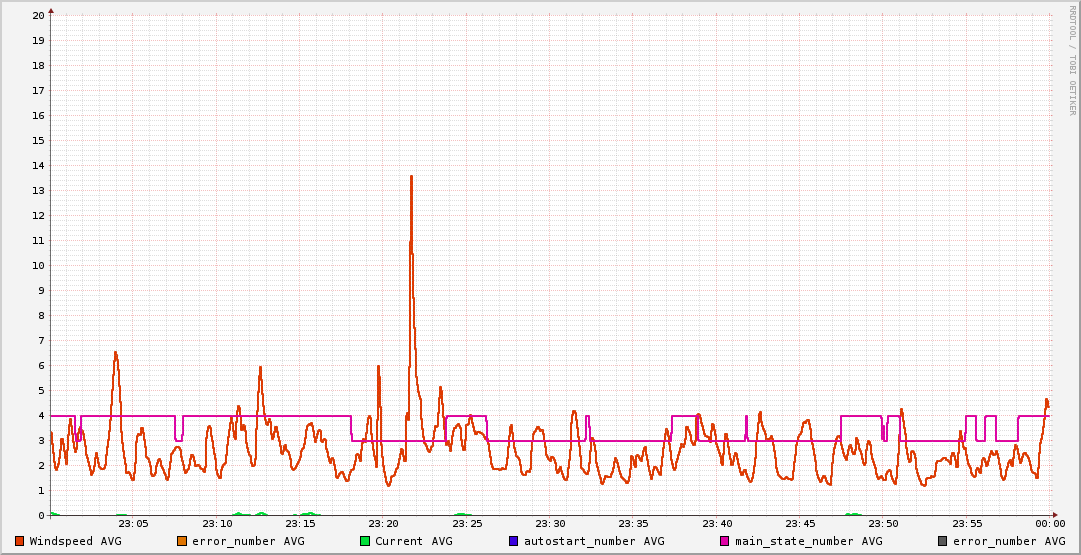The image size is (1081, 555).
Task: Click the gray error_number legend swatch
Action: coord(942,541)
